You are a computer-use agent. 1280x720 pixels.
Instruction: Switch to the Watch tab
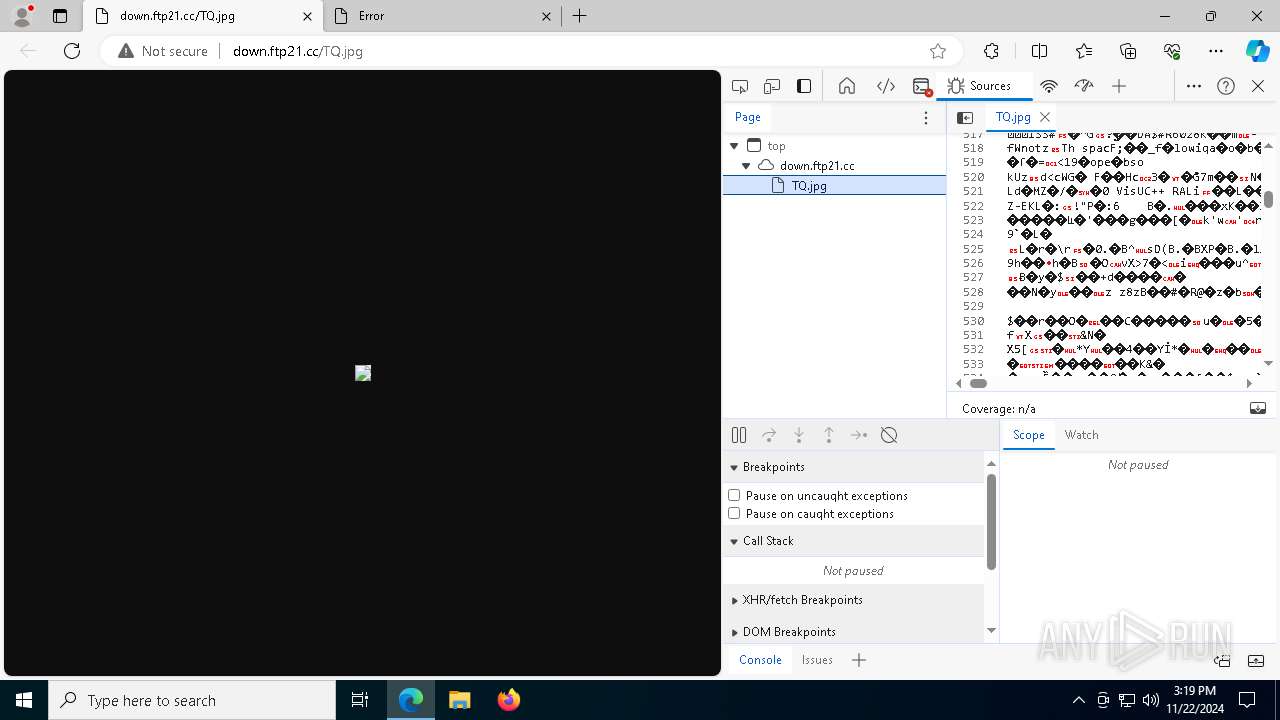pos(1081,435)
